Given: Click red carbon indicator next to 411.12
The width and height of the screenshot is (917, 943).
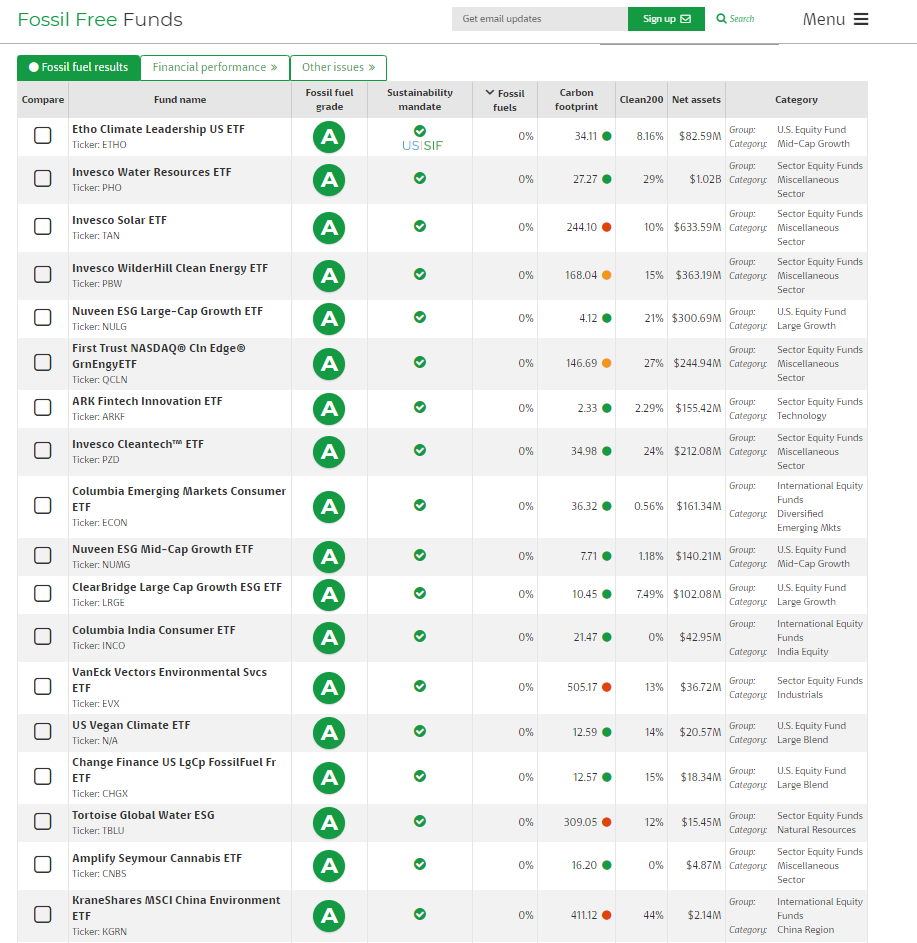Looking at the screenshot, I should 607,915.
